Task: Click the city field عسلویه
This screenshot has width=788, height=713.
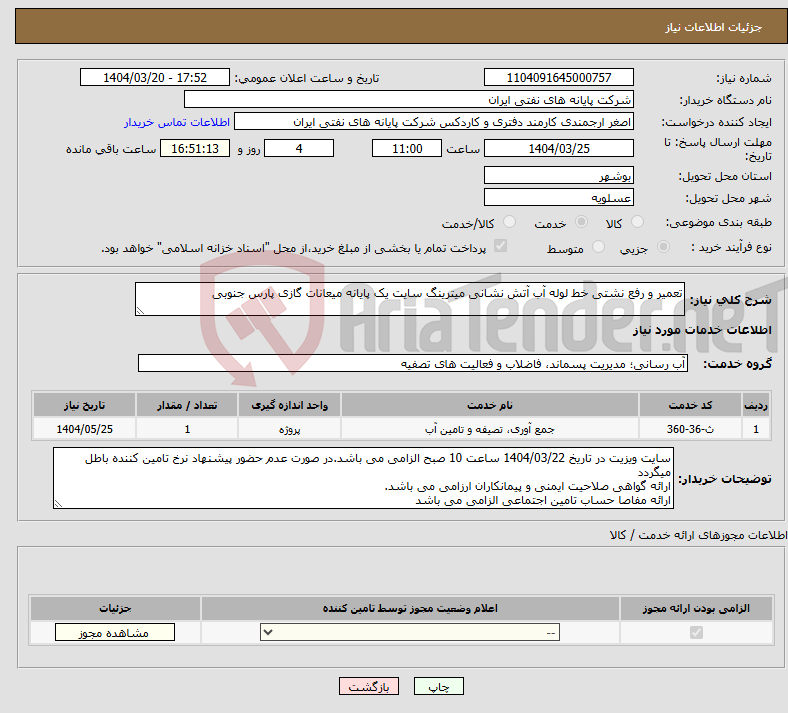Action: click(x=558, y=197)
